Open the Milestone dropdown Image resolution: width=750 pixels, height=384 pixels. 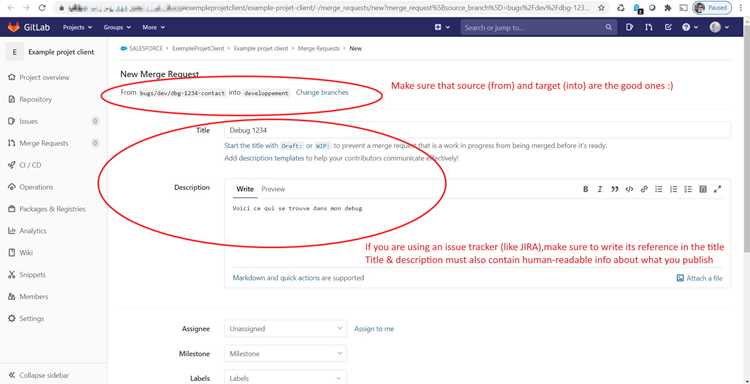pyautogui.click(x=286, y=353)
